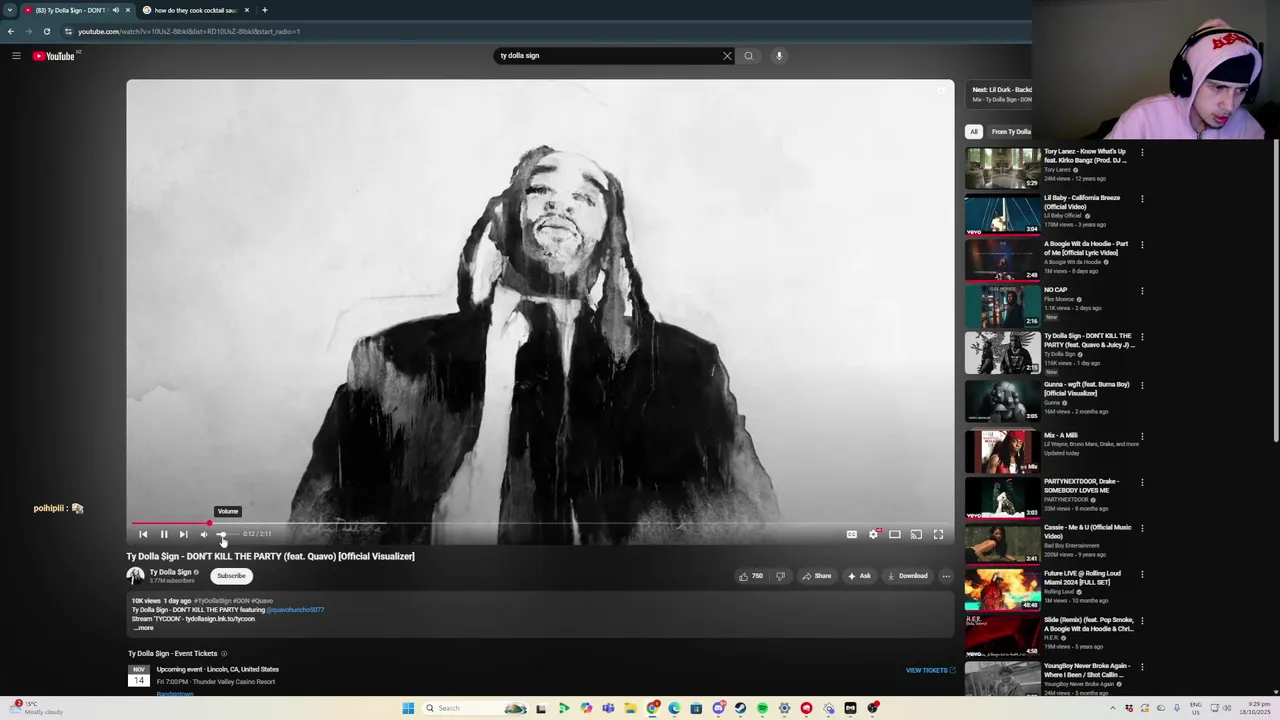This screenshot has height=720, width=1280.
Task: Start voice search with the microphone icon
Action: [x=779, y=56]
